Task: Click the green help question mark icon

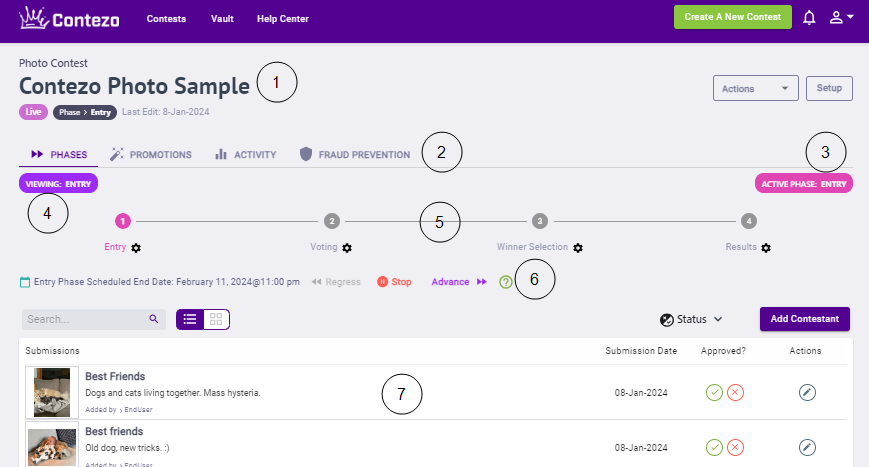Action: (505, 282)
